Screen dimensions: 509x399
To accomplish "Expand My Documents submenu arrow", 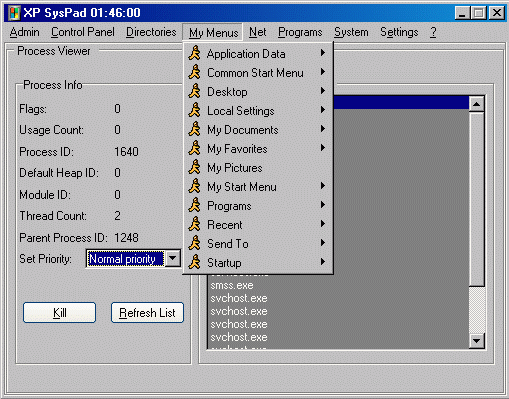I will pos(323,129).
